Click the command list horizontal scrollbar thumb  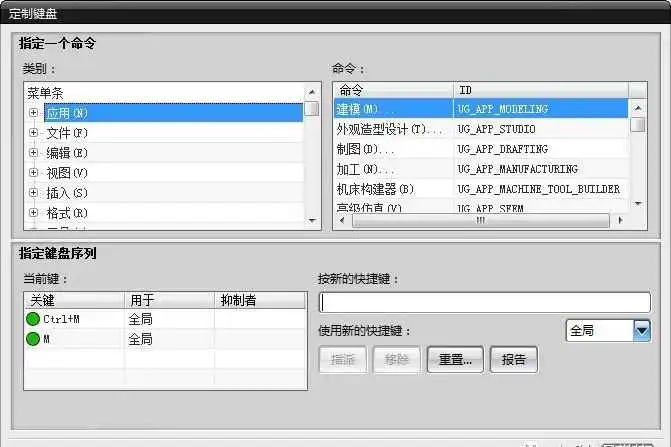pos(481,221)
